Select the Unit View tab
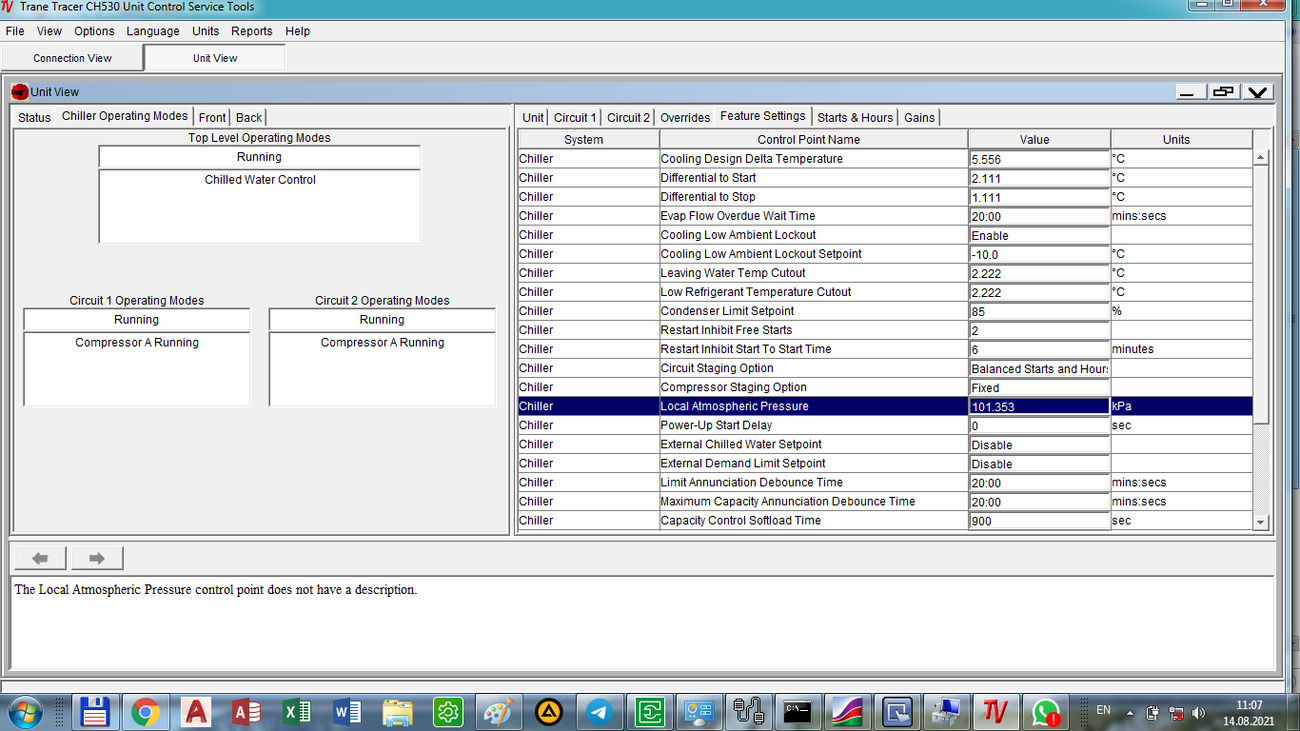 pyautogui.click(x=215, y=58)
